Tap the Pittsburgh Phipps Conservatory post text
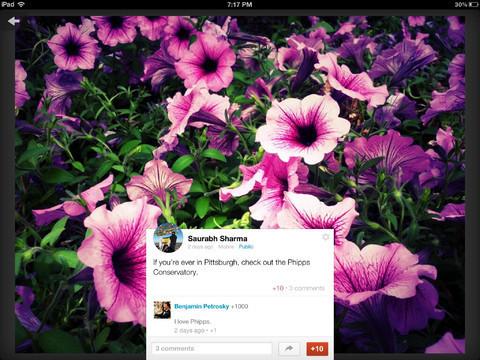Image resolution: width=480 pixels, height=360 pixels. click(x=231, y=267)
